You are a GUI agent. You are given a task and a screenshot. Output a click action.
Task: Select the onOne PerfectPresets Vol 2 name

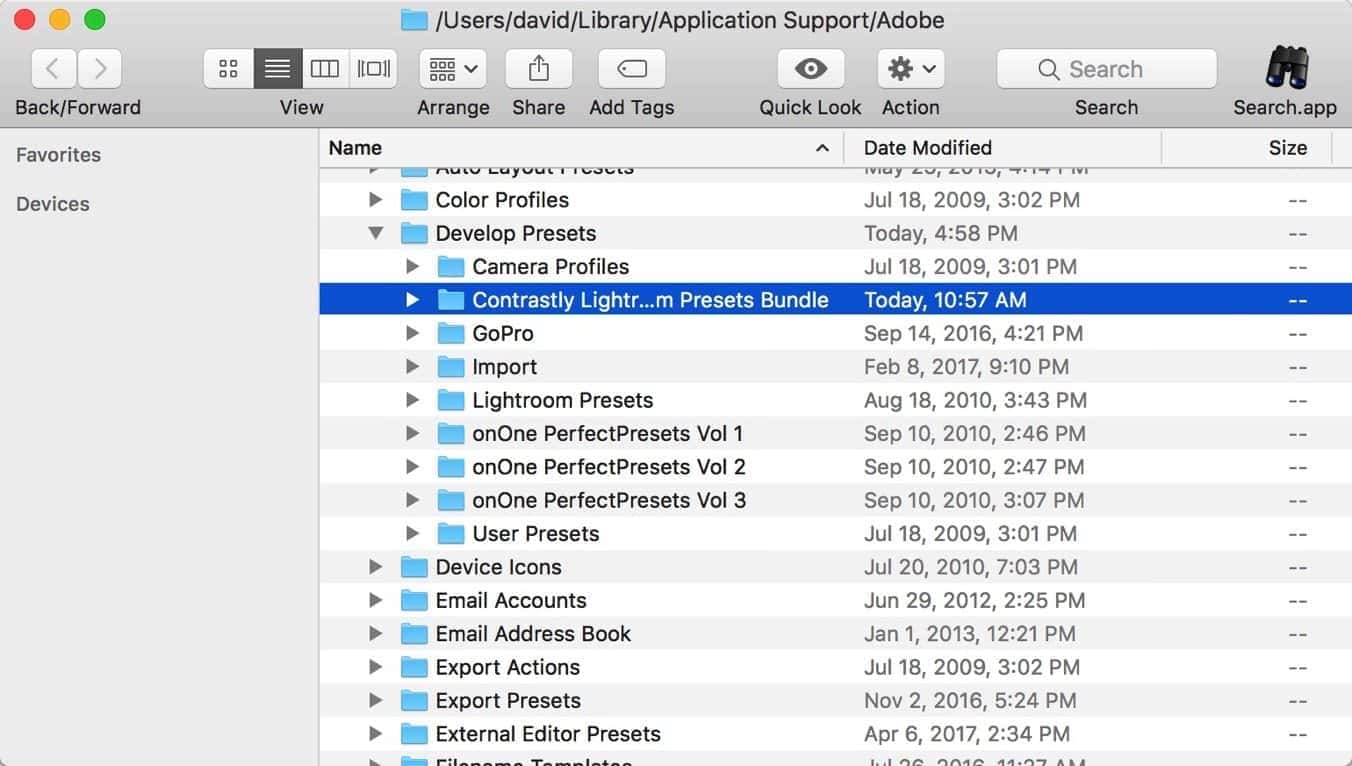tap(609, 467)
